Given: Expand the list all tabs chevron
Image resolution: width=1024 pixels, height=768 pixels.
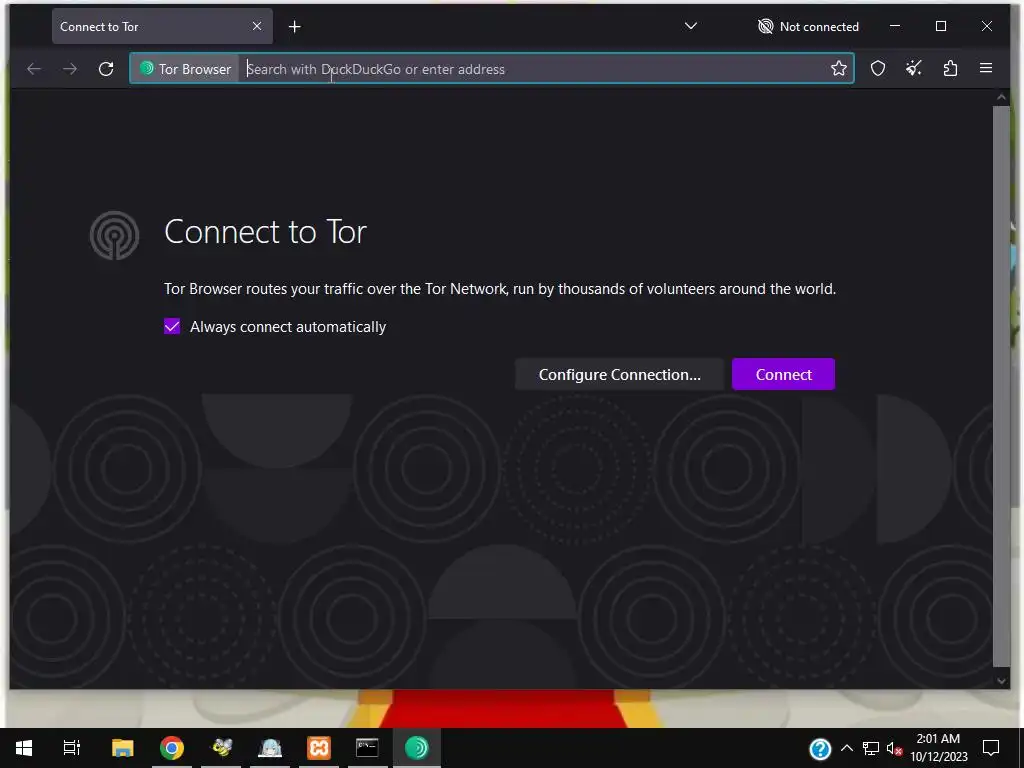Looking at the screenshot, I should [690, 26].
